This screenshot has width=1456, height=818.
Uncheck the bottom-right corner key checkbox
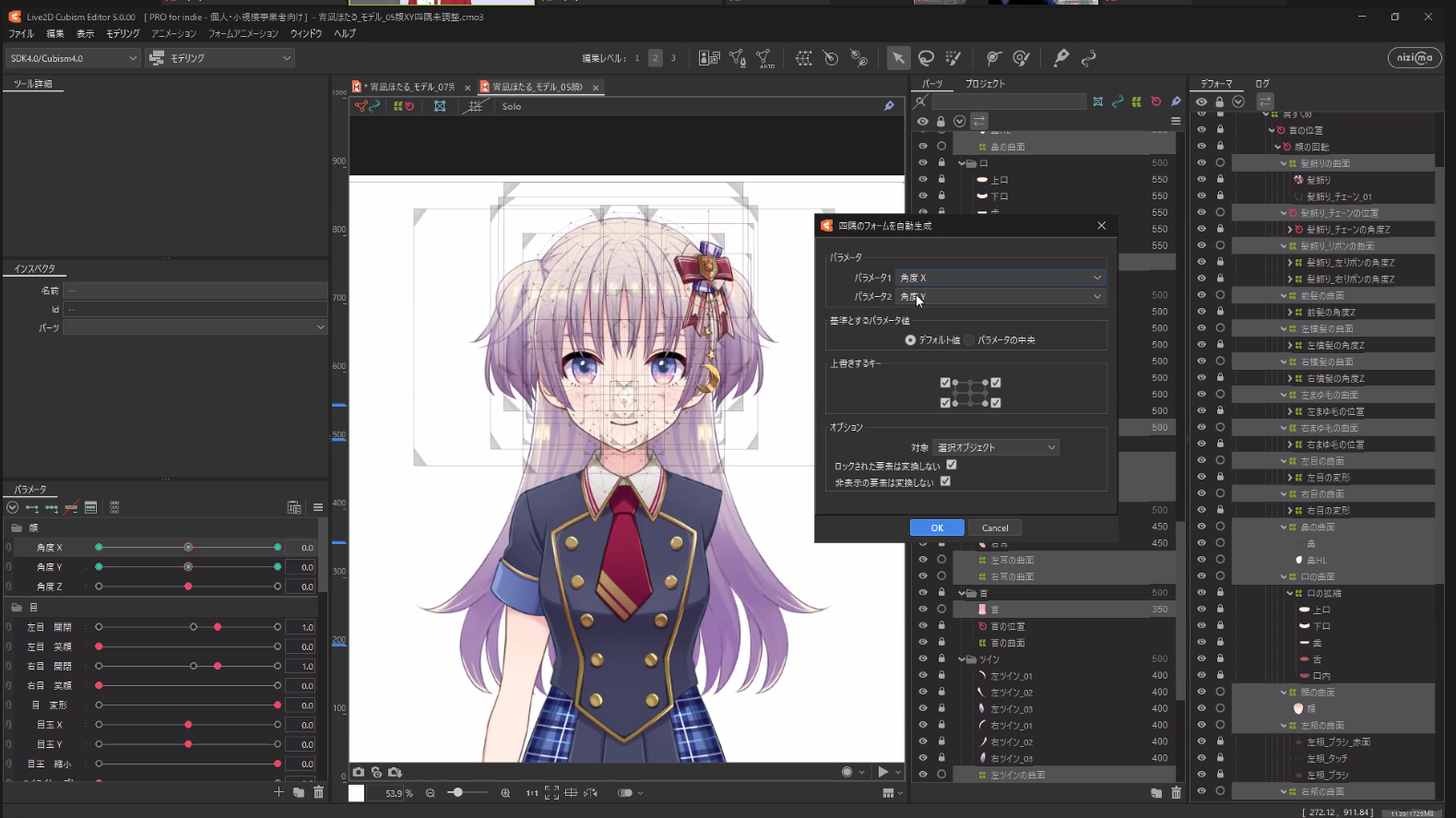click(x=996, y=403)
